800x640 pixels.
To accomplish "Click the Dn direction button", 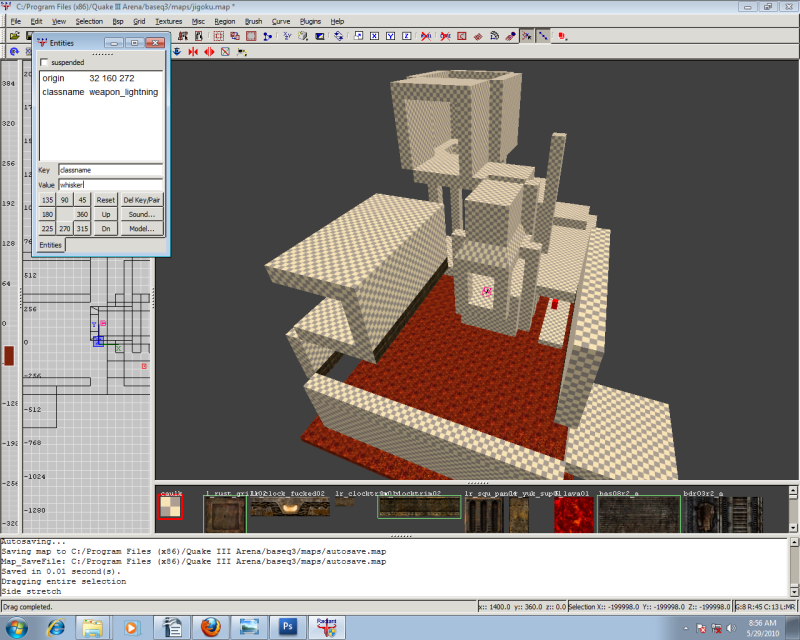I will click(106, 229).
